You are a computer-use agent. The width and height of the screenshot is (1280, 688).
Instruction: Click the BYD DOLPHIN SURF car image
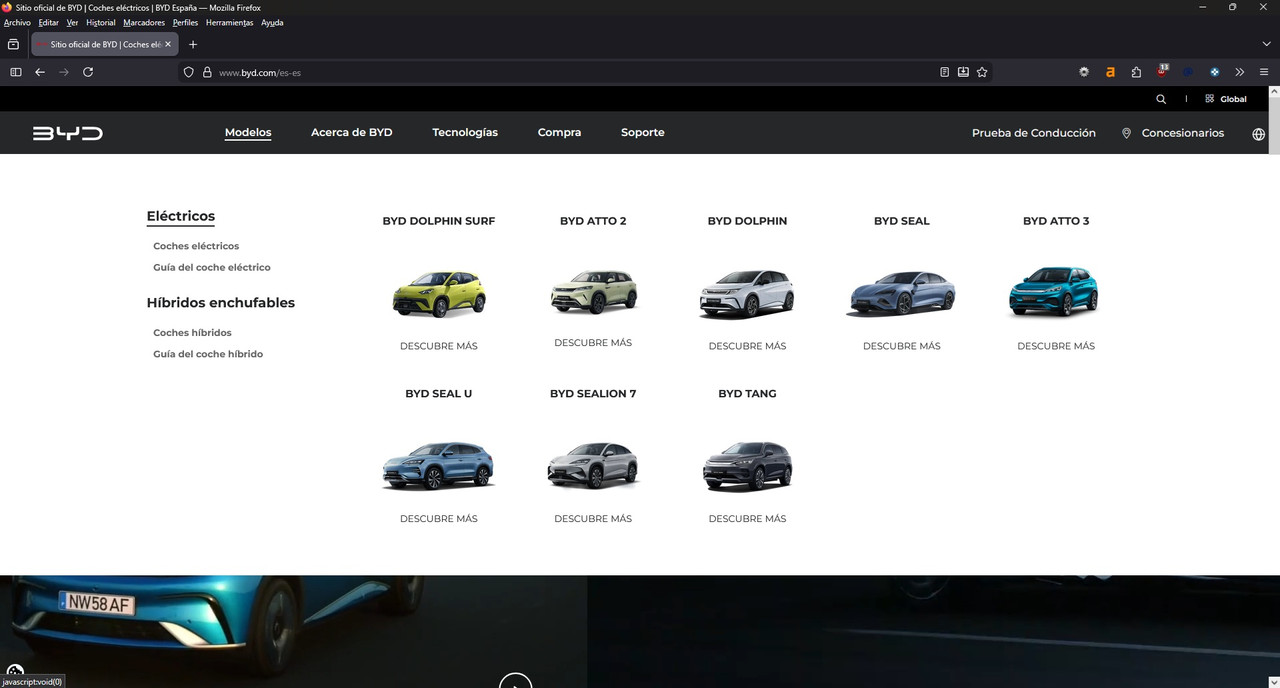click(439, 294)
